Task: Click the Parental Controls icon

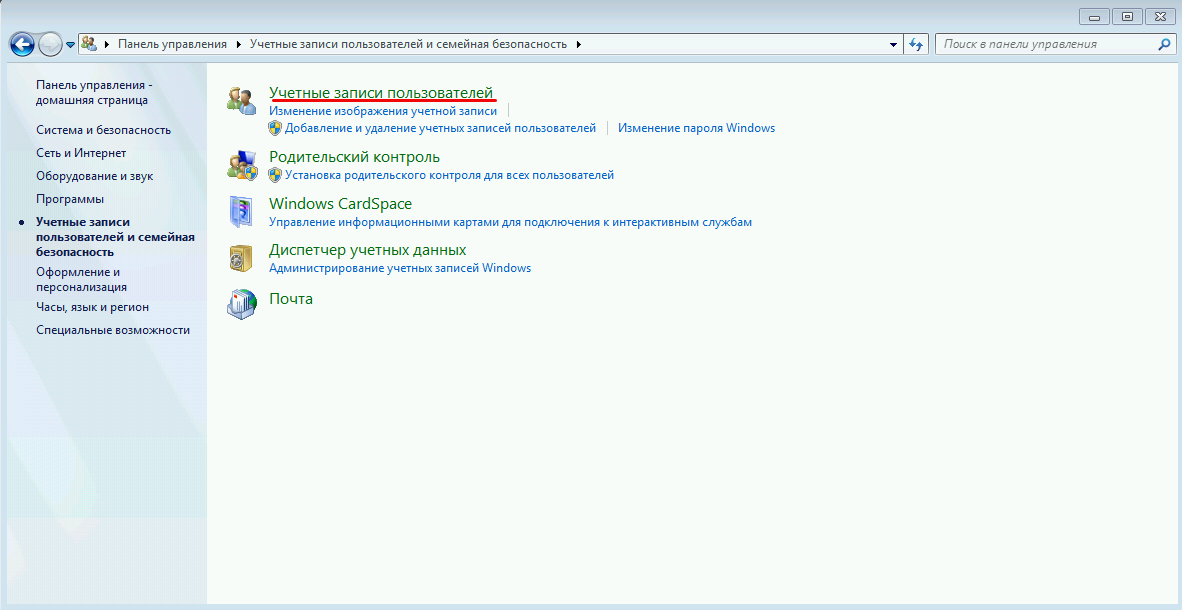Action: click(241, 165)
